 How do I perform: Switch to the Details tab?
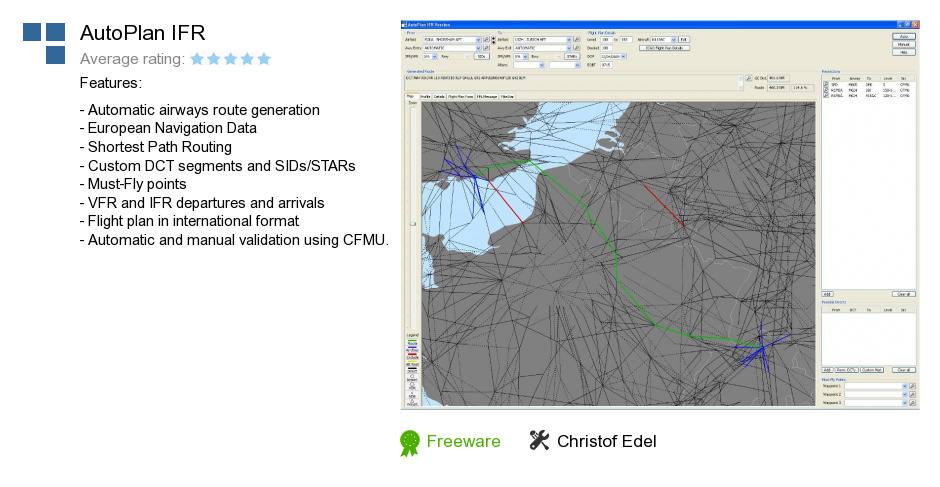439,97
